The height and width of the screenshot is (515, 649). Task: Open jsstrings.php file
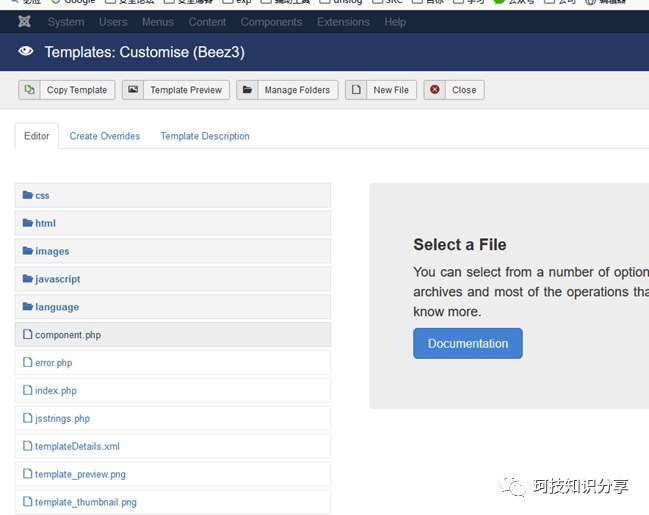62,419
